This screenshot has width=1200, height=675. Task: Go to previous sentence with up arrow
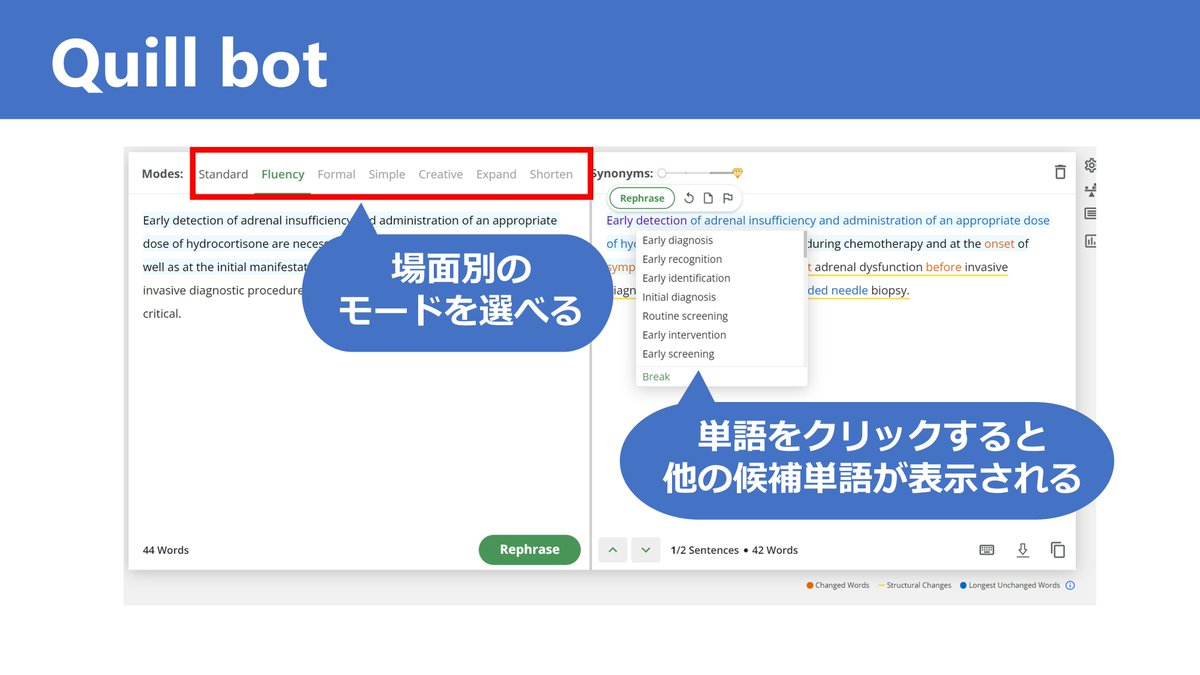[x=612, y=550]
